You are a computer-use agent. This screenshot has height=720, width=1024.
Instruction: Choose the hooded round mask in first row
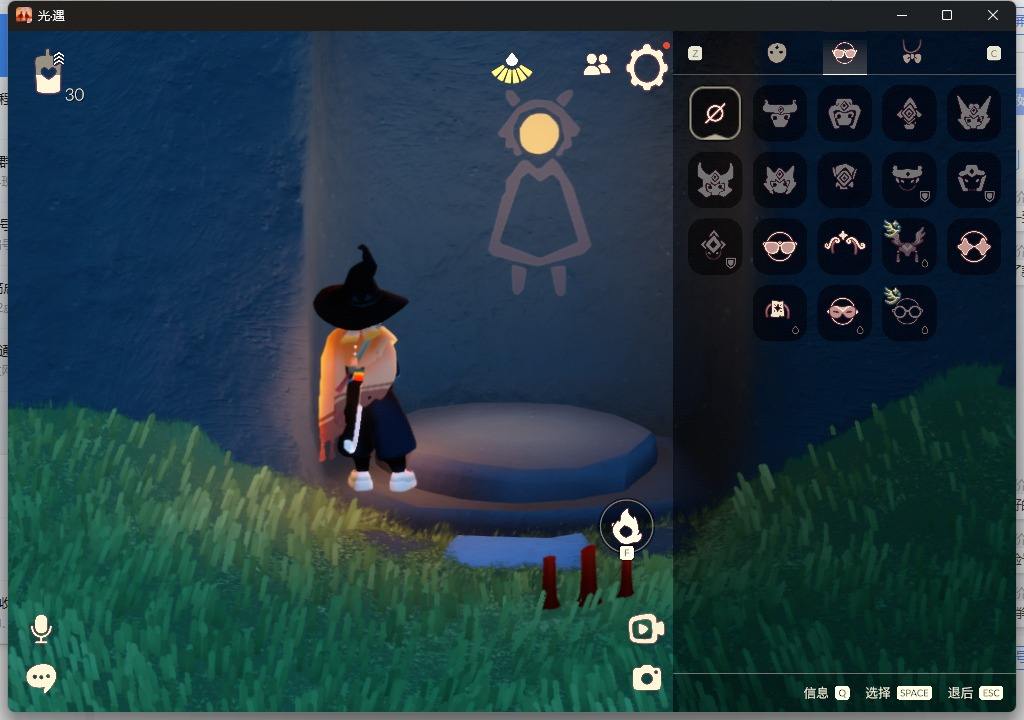point(844,113)
